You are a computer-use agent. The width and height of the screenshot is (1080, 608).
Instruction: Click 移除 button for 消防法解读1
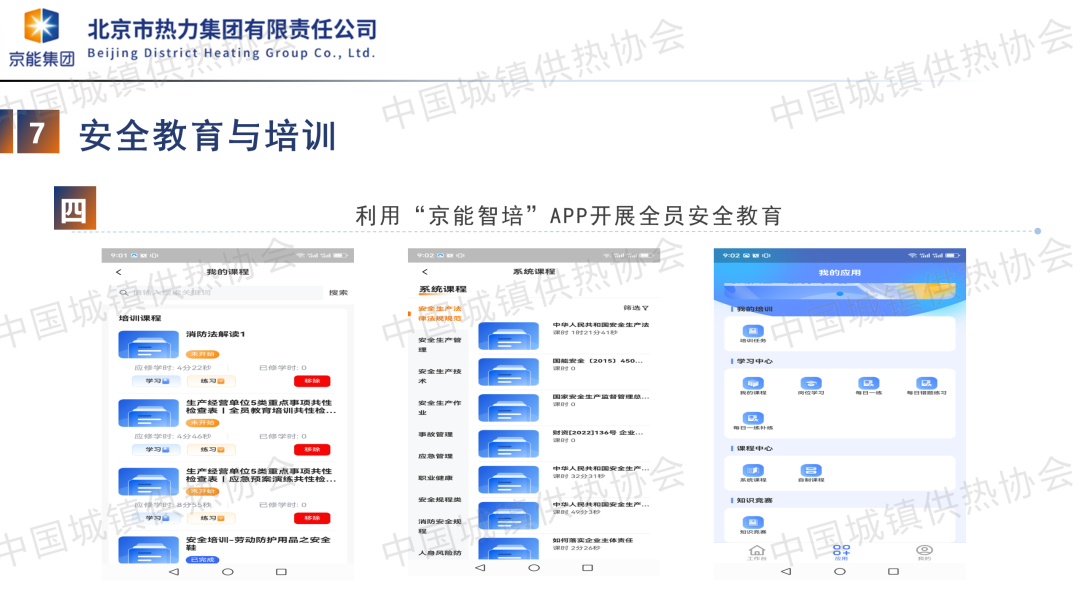[x=311, y=381]
